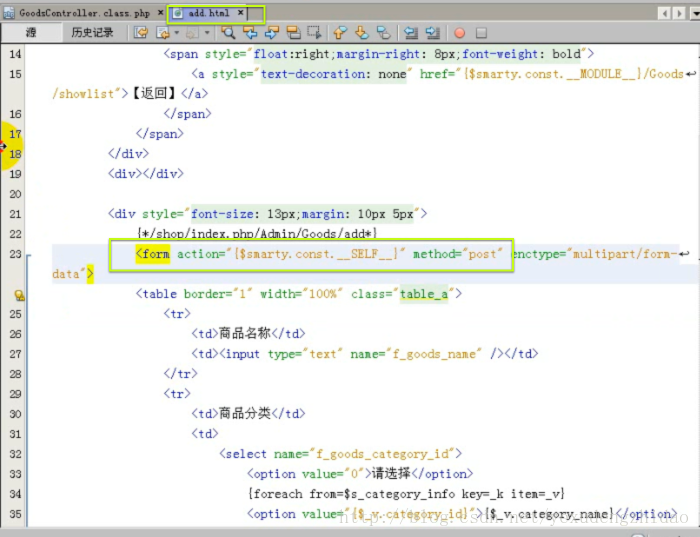Toggle bookmark on current line
The image size is (700, 537).
pos(383,33)
